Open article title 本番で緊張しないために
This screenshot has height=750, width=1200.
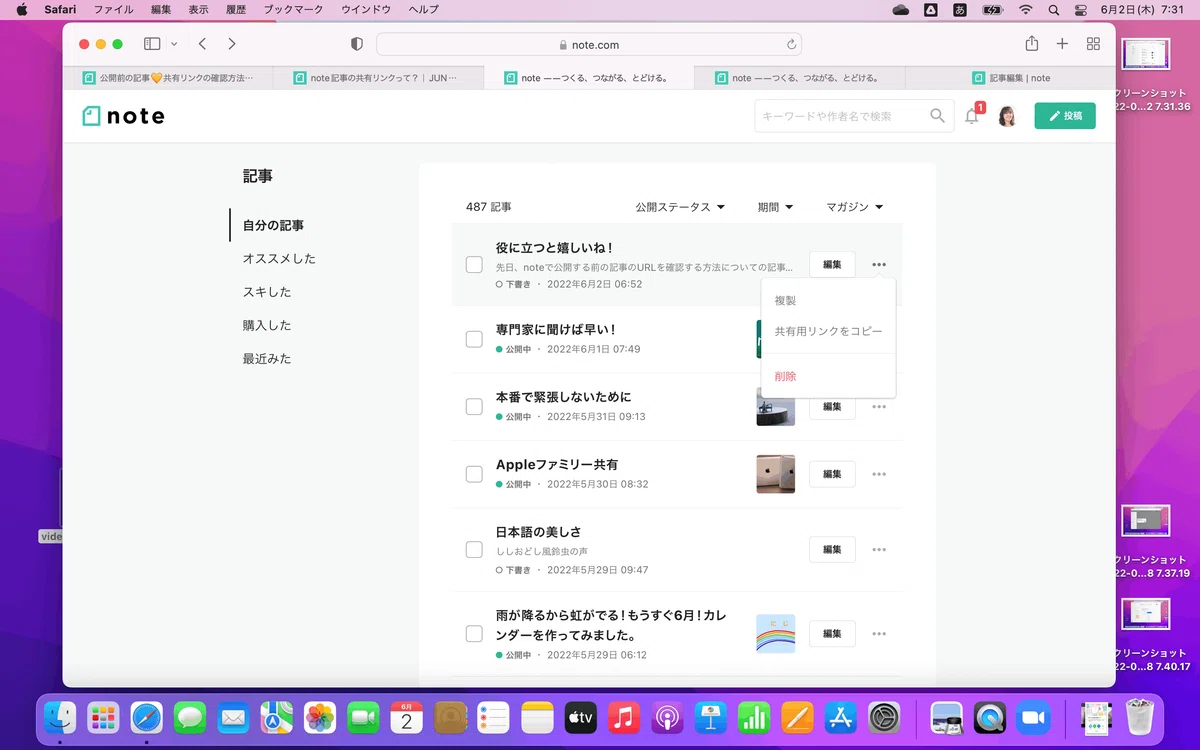[x=564, y=397]
